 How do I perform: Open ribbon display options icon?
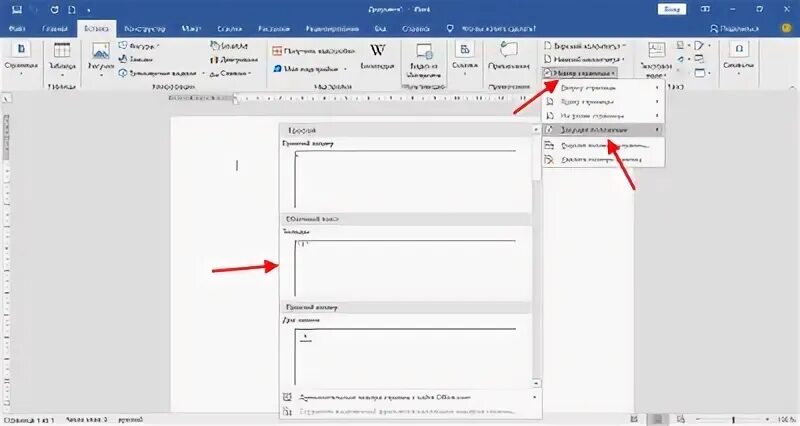point(706,10)
